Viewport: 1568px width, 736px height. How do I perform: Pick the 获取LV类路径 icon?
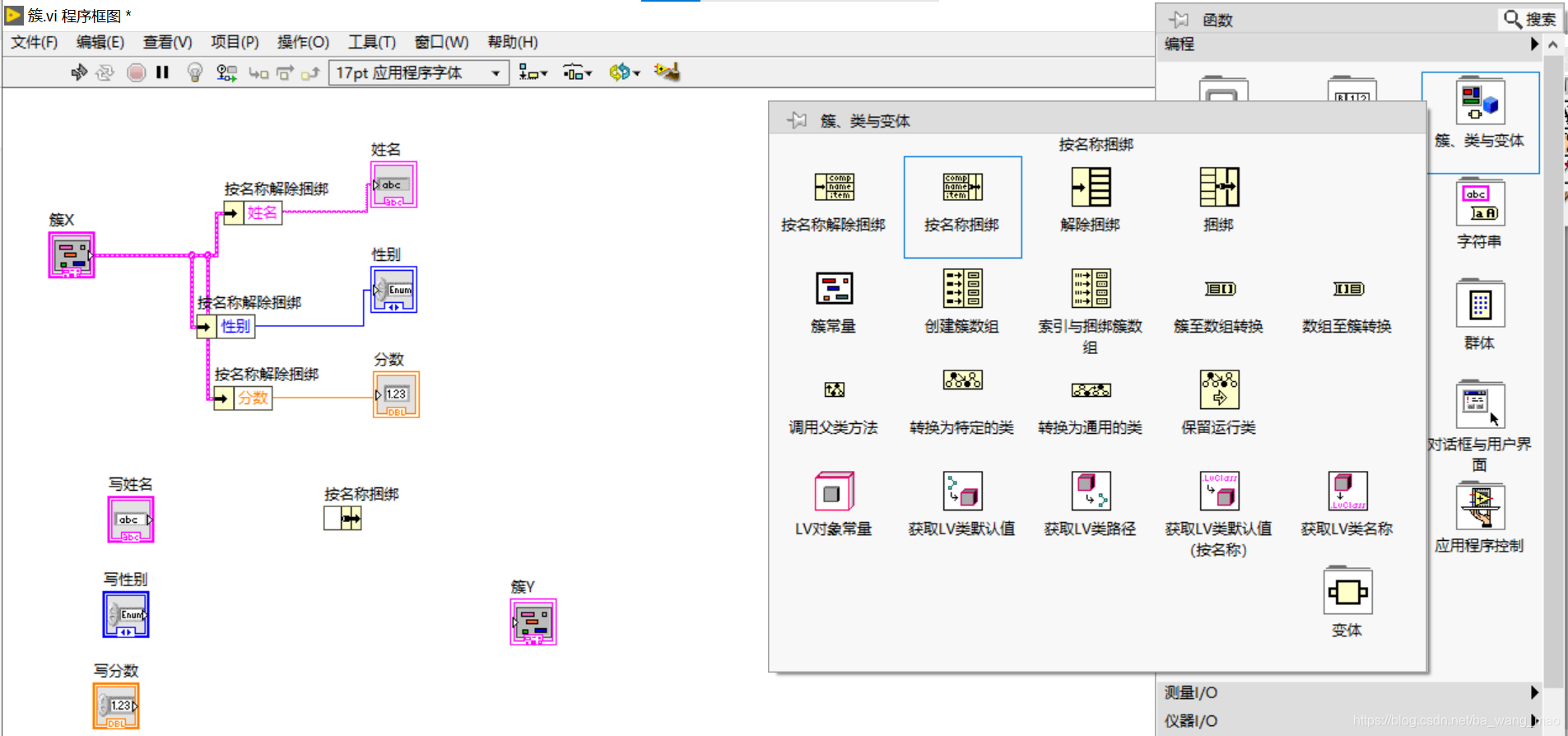(1091, 491)
